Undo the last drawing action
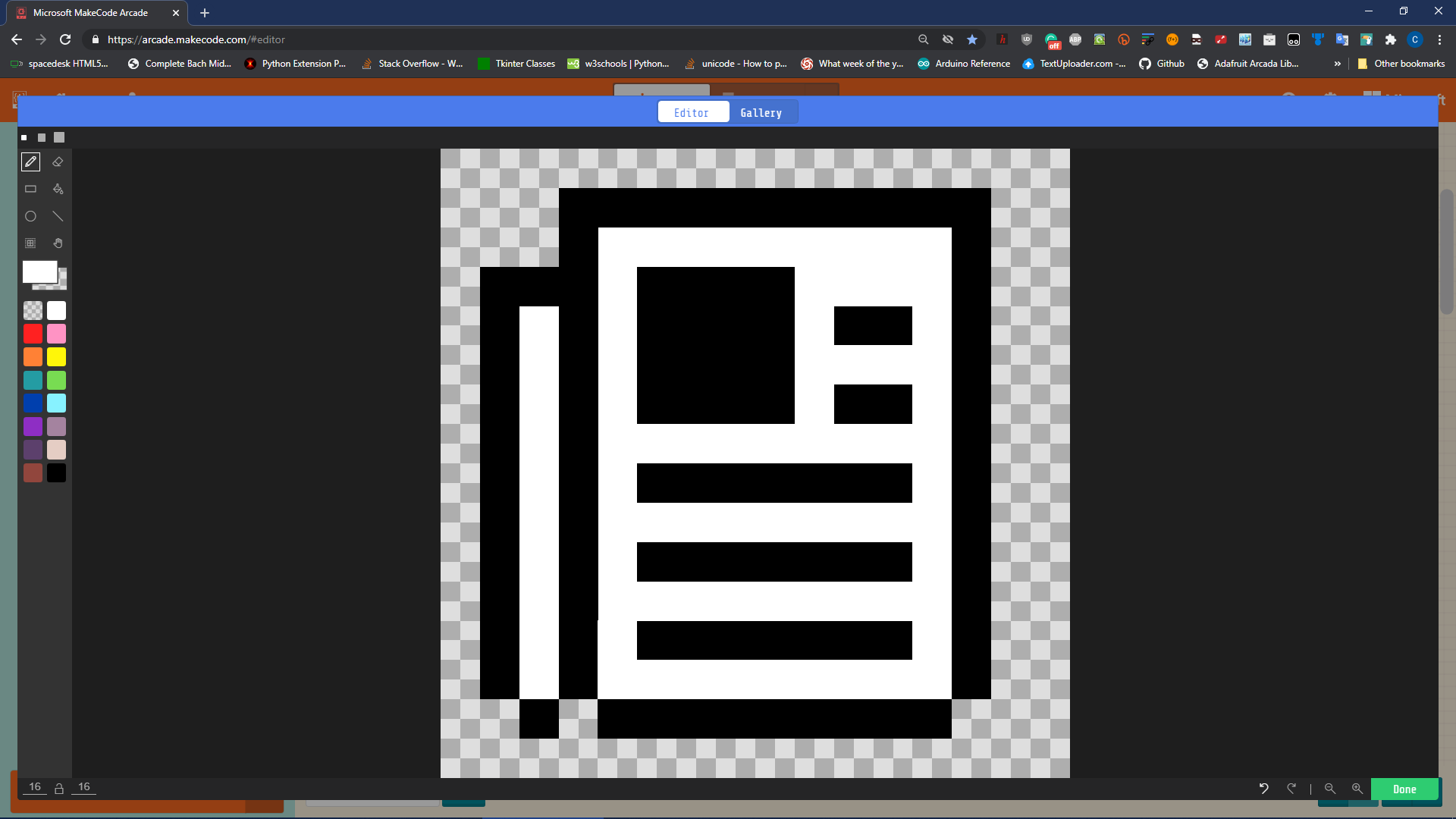Viewport: 1456px width, 819px height. (1263, 789)
